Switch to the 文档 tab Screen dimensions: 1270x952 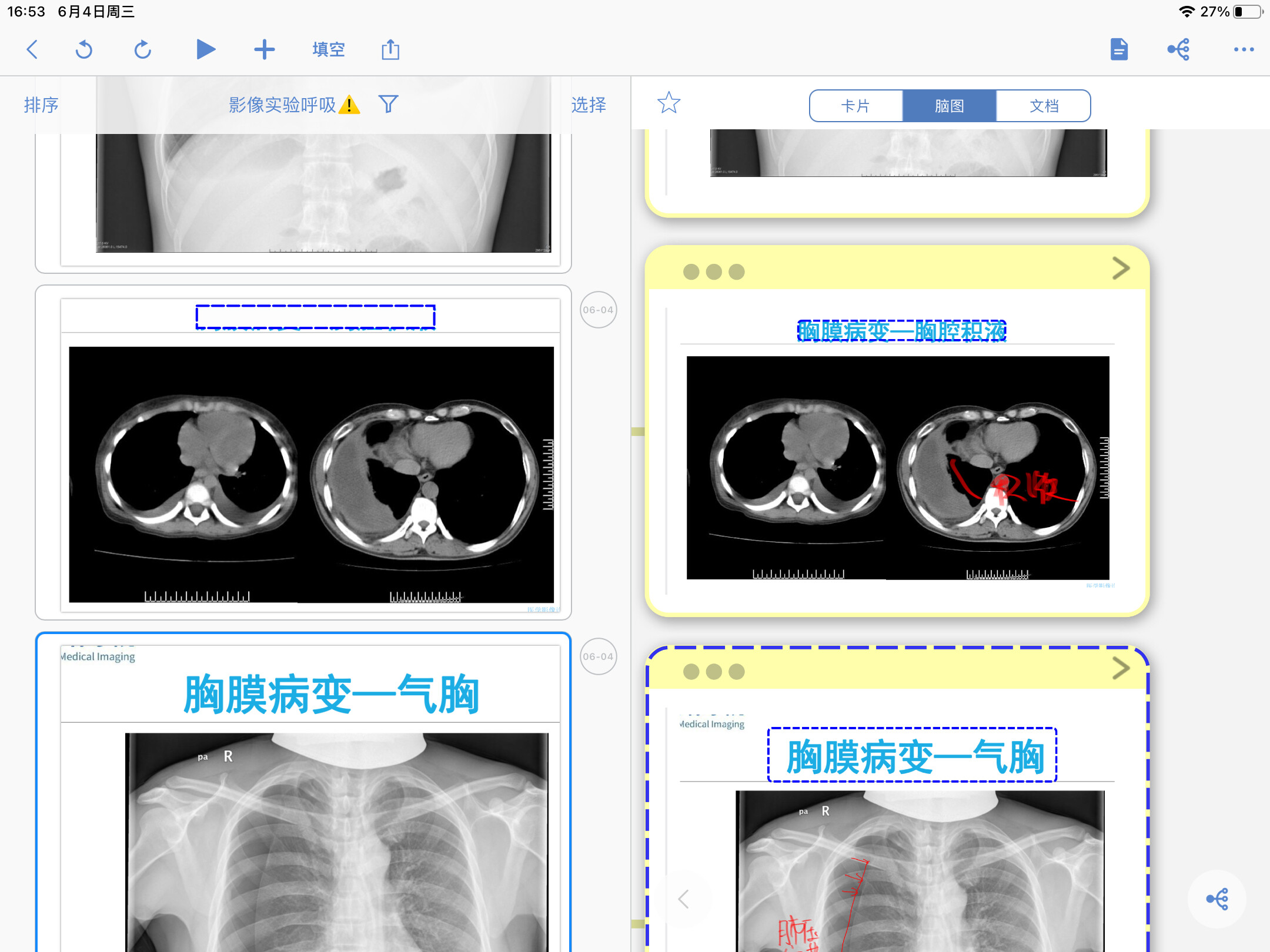click(x=1044, y=106)
